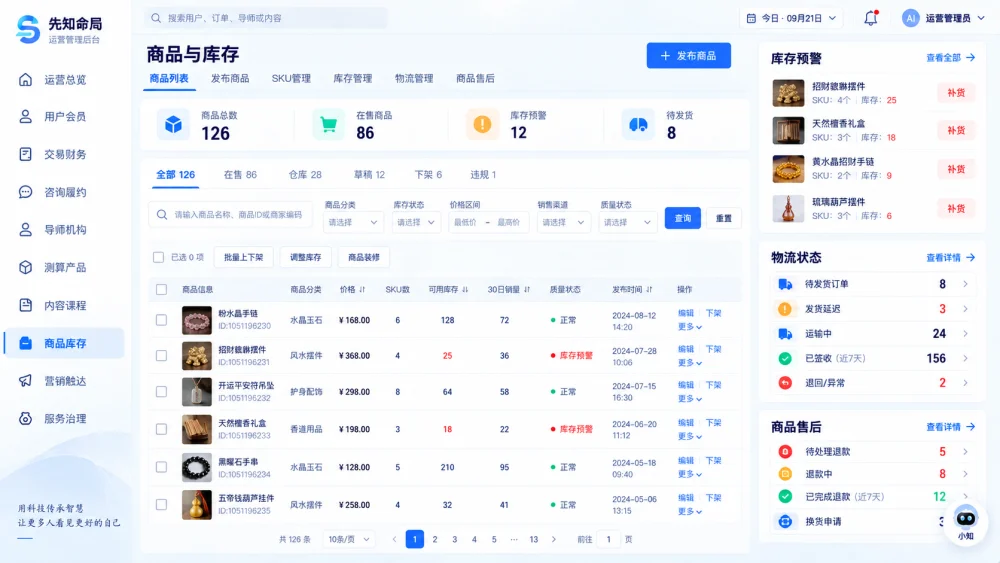The height and width of the screenshot is (563, 1000).
Task: Open the 小知 assistant robot
Action: [x=966, y=522]
